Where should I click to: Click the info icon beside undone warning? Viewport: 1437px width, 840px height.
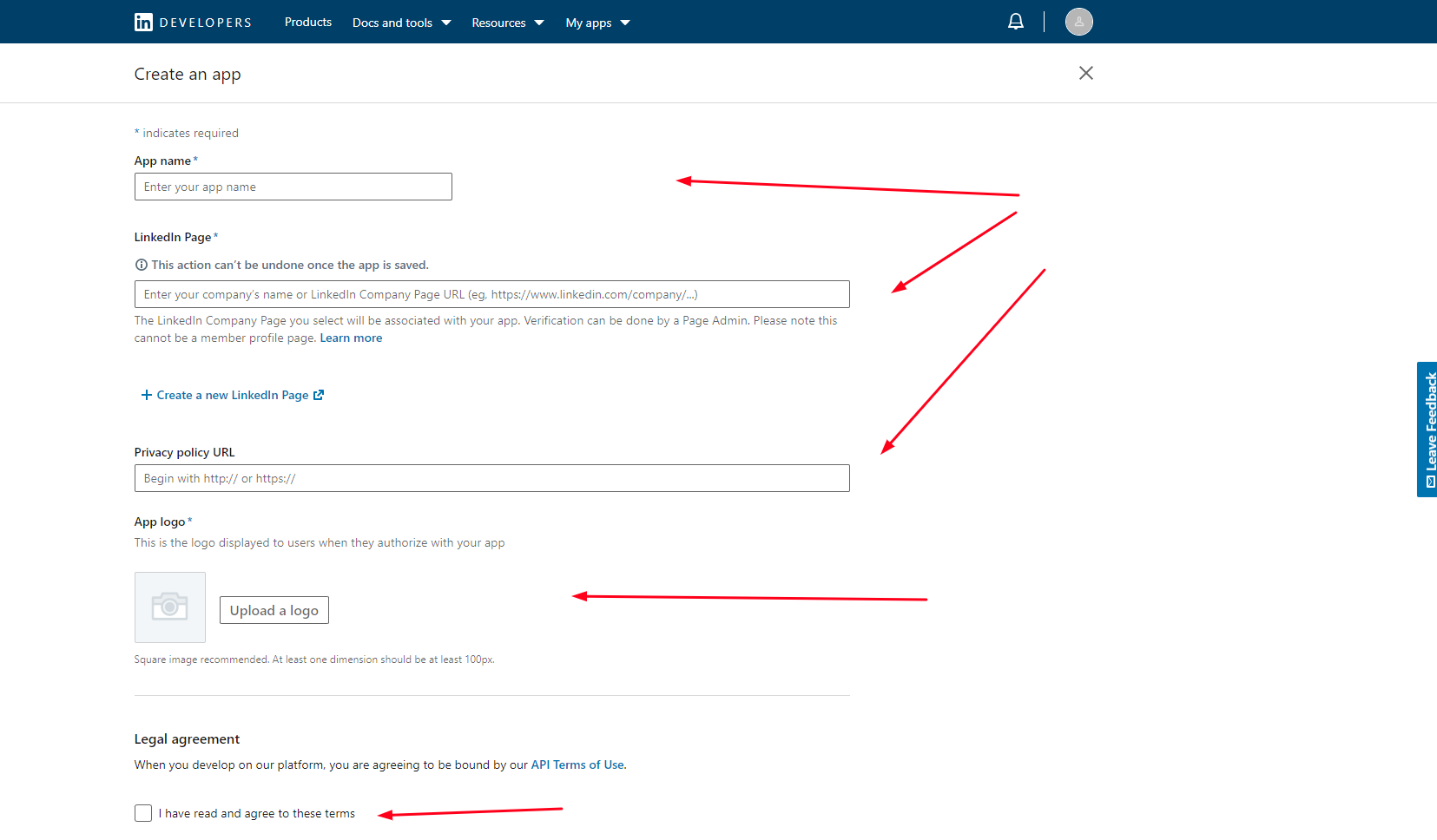pyautogui.click(x=141, y=266)
